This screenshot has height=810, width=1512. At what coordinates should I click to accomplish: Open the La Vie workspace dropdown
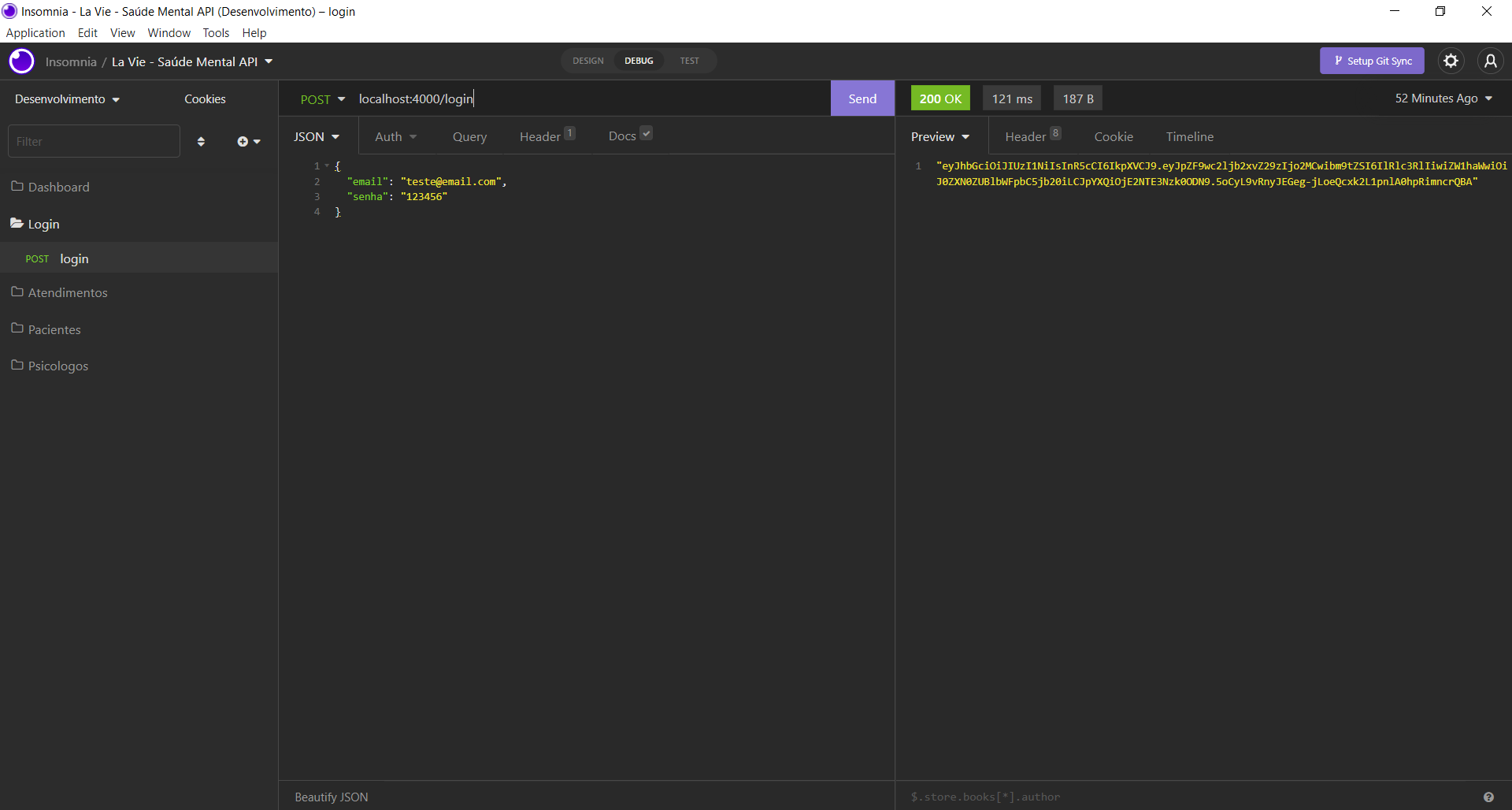coord(192,61)
